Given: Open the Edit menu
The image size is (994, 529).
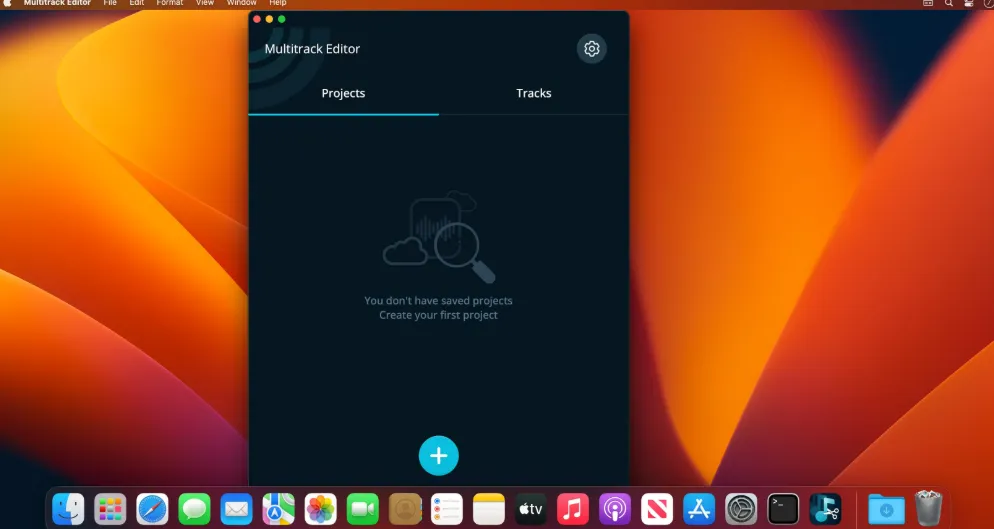Looking at the screenshot, I should [x=137, y=3].
